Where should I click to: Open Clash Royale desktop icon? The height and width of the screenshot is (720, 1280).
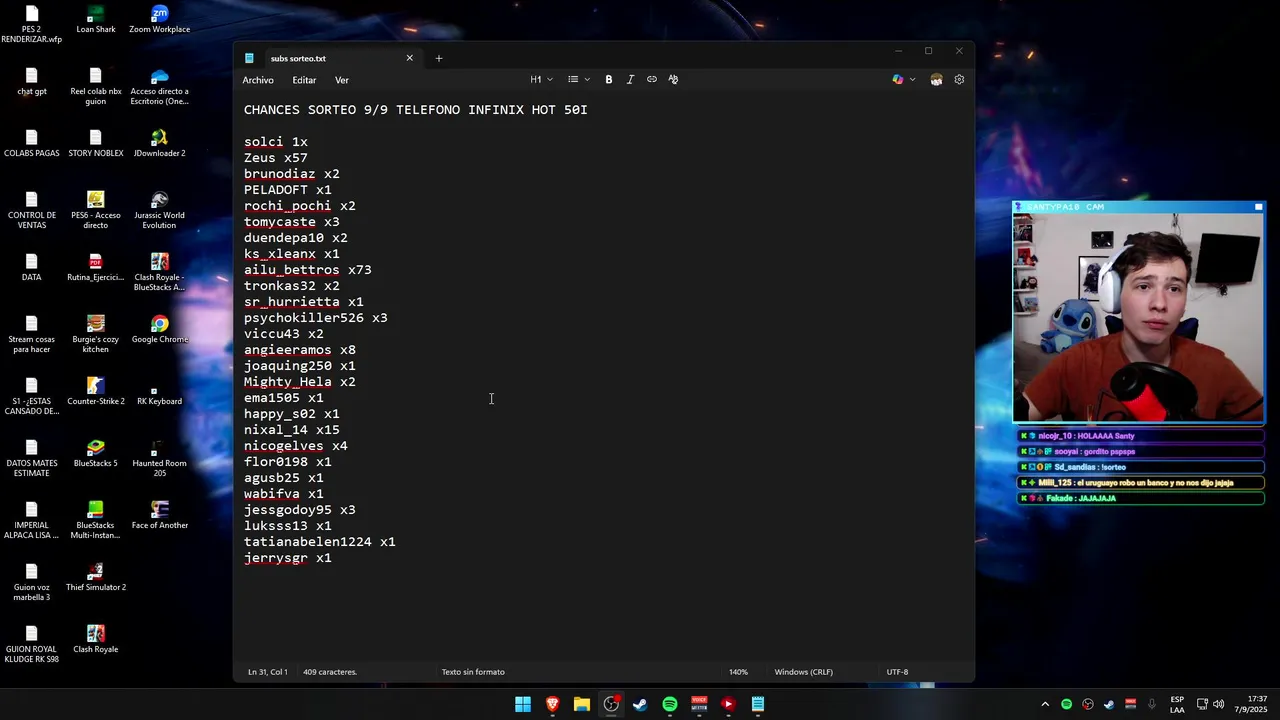[95, 640]
